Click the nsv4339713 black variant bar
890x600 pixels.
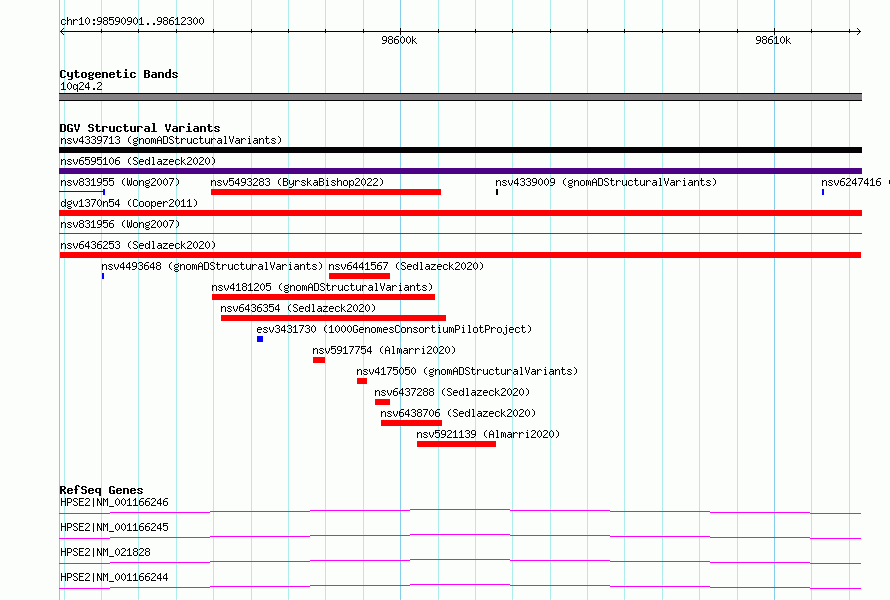[x=460, y=150]
